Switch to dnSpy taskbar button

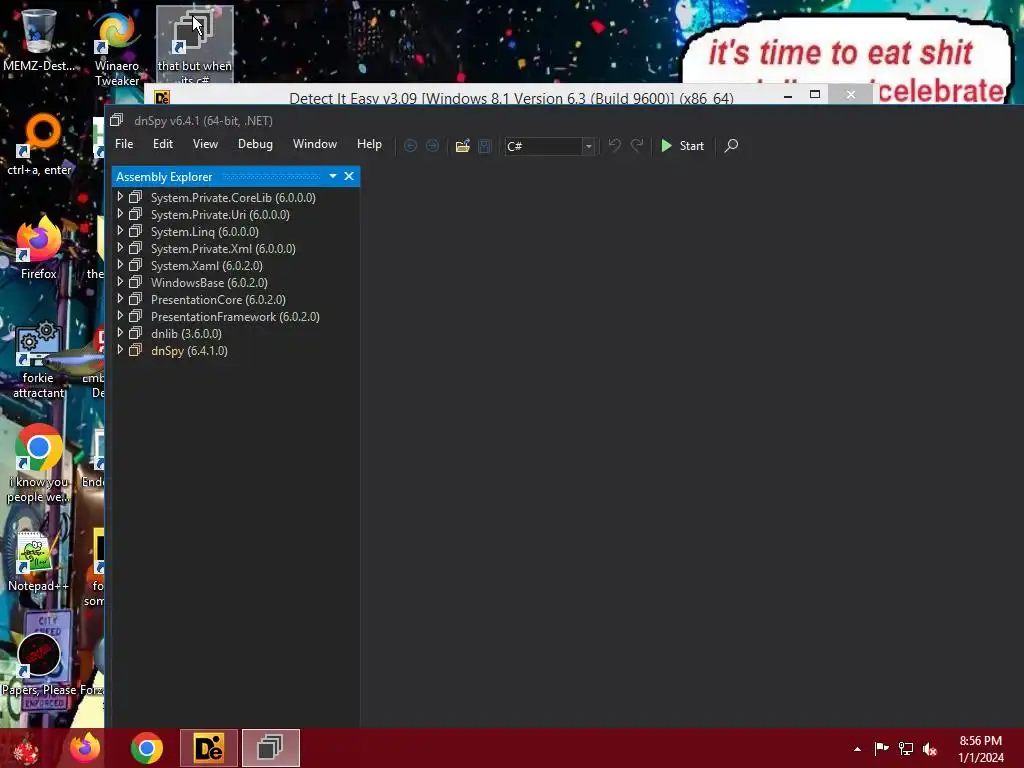coord(271,748)
